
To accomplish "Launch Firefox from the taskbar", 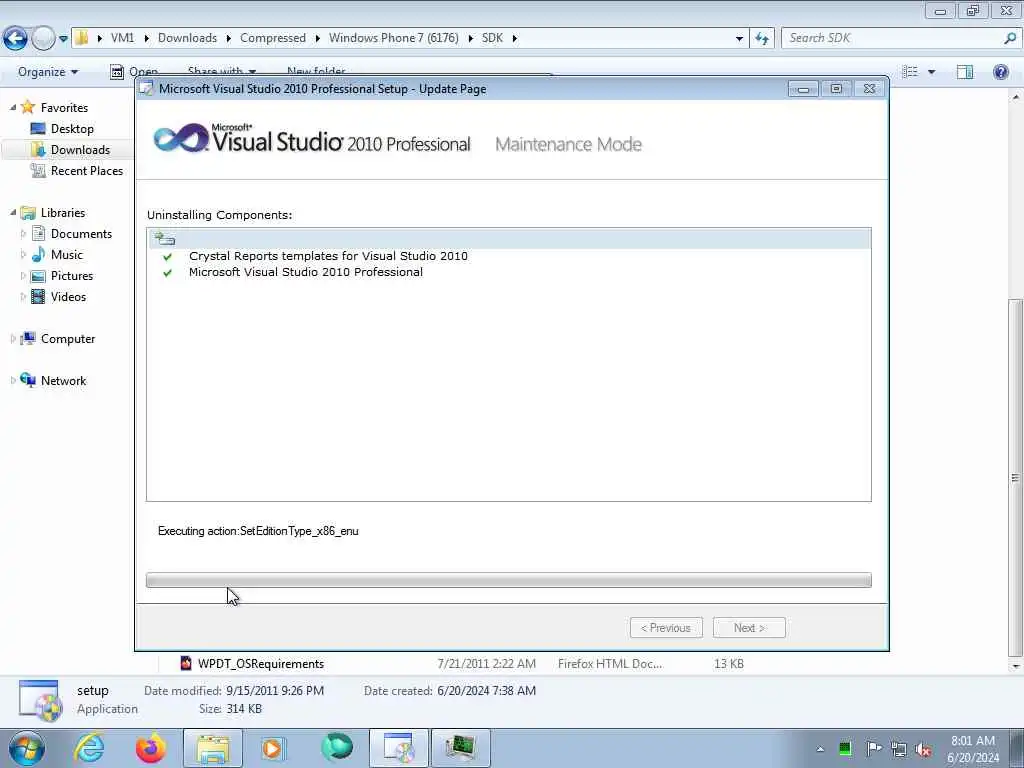I will 151,748.
